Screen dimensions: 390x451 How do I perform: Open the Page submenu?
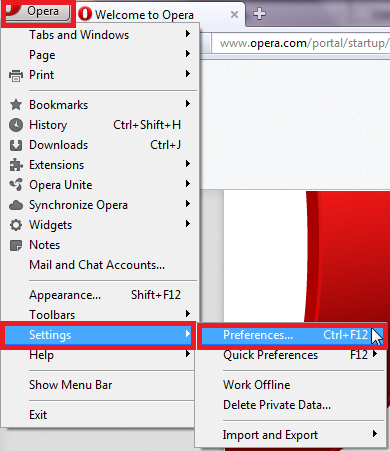pyautogui.click(x=100, y=55)
